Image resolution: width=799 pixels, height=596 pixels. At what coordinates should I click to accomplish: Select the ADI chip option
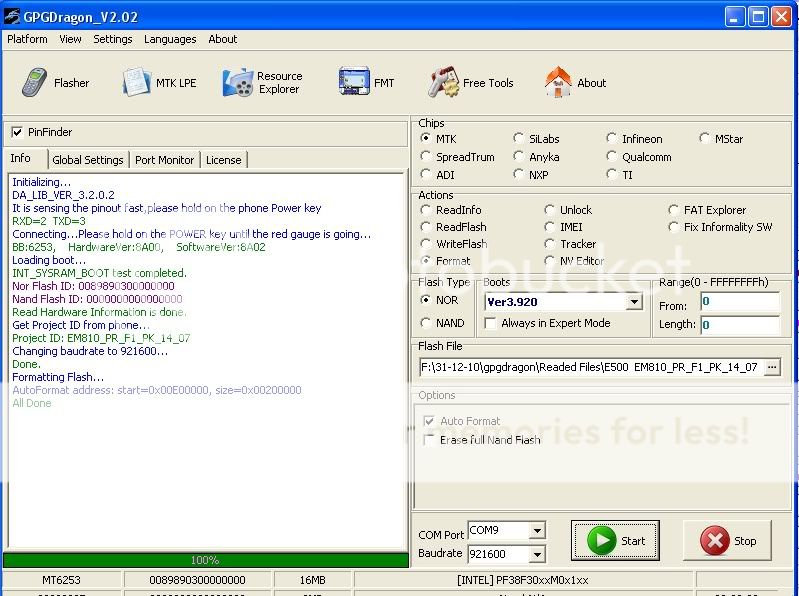pos(425,174)
